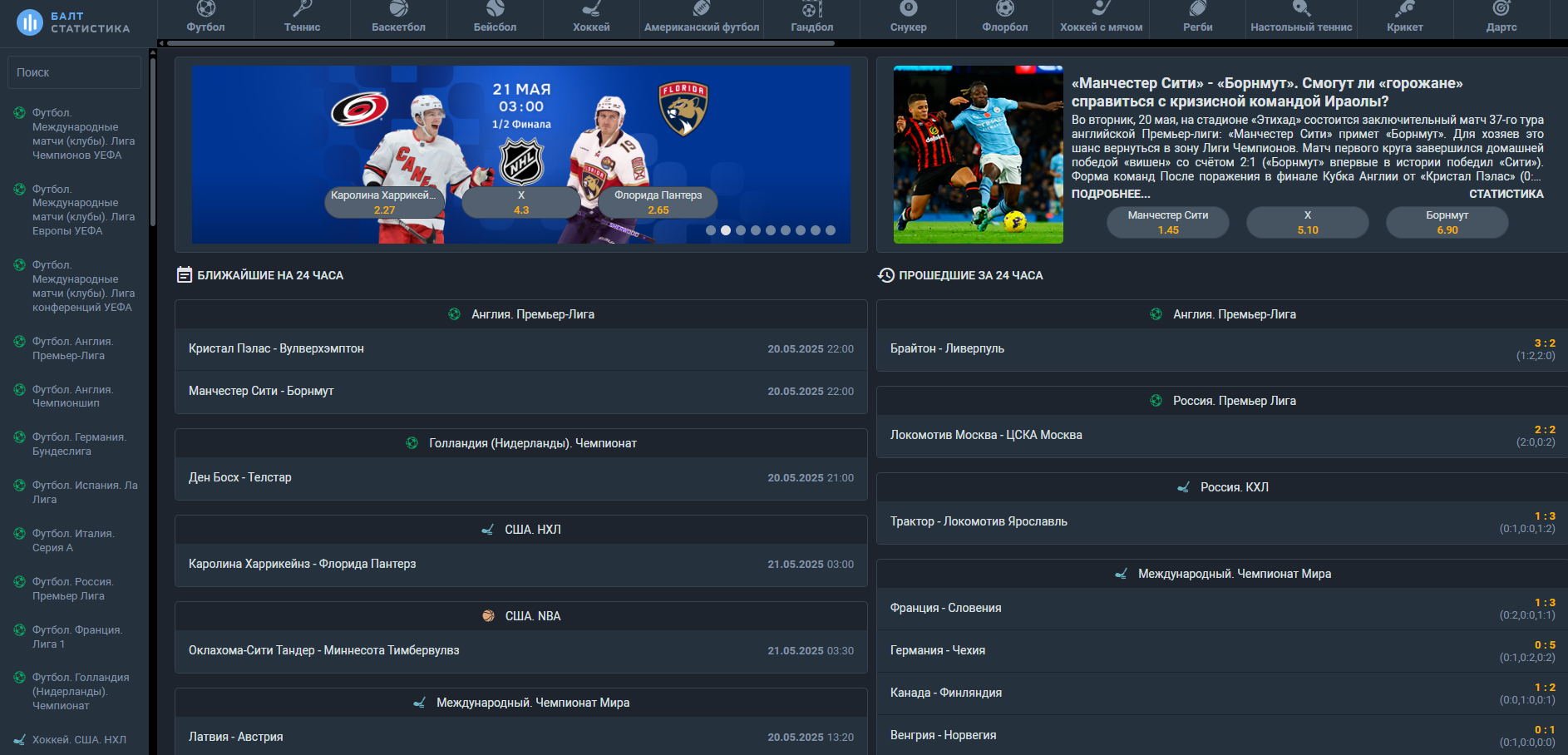Bet on Манчестер Сити at 1.45
This screenshot has width=1568, height=755.
tap(1168, 222)
